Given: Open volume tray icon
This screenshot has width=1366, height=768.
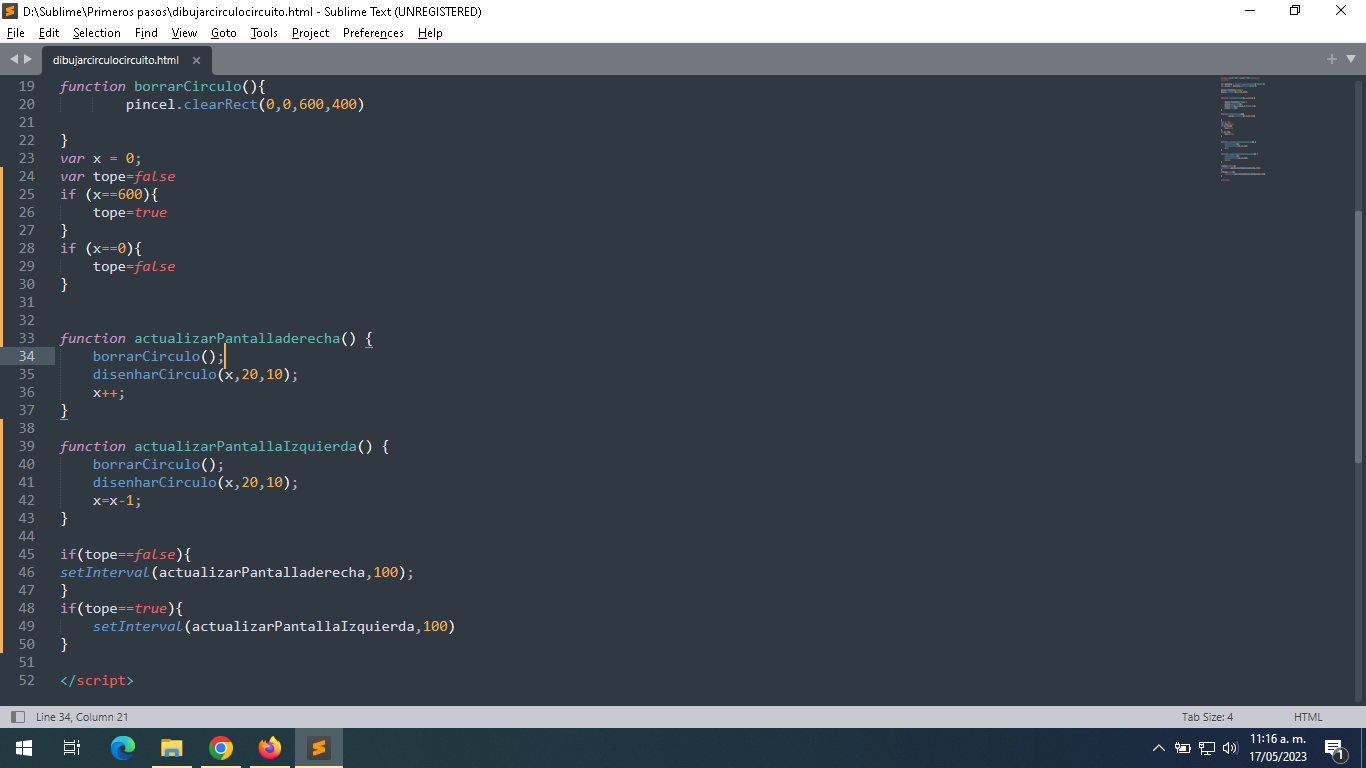Looking at the screenshot, I should [1230, 748].
